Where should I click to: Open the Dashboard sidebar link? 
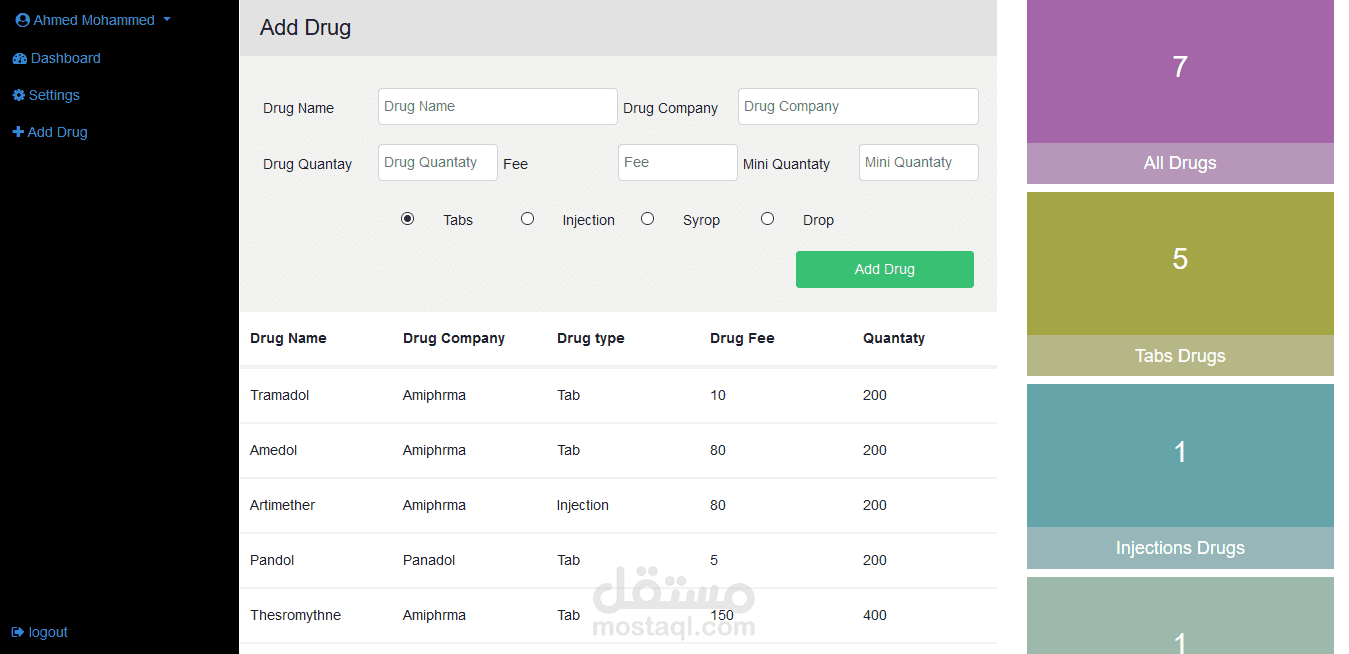pos(56,58)
